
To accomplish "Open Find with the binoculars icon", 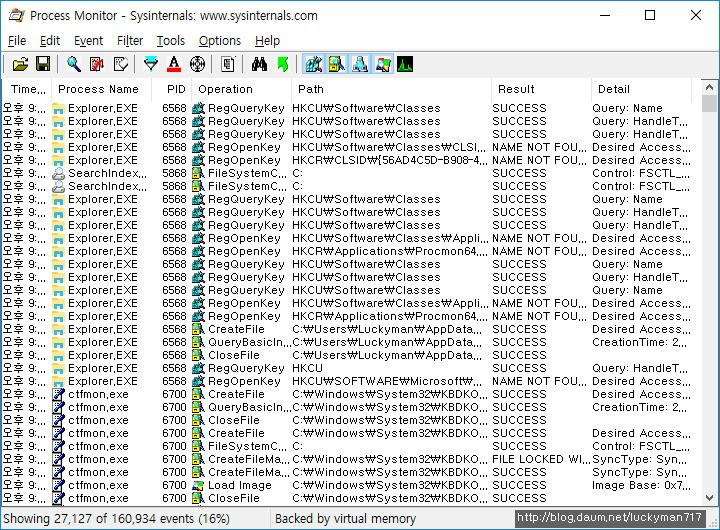I will coord(259,64).
